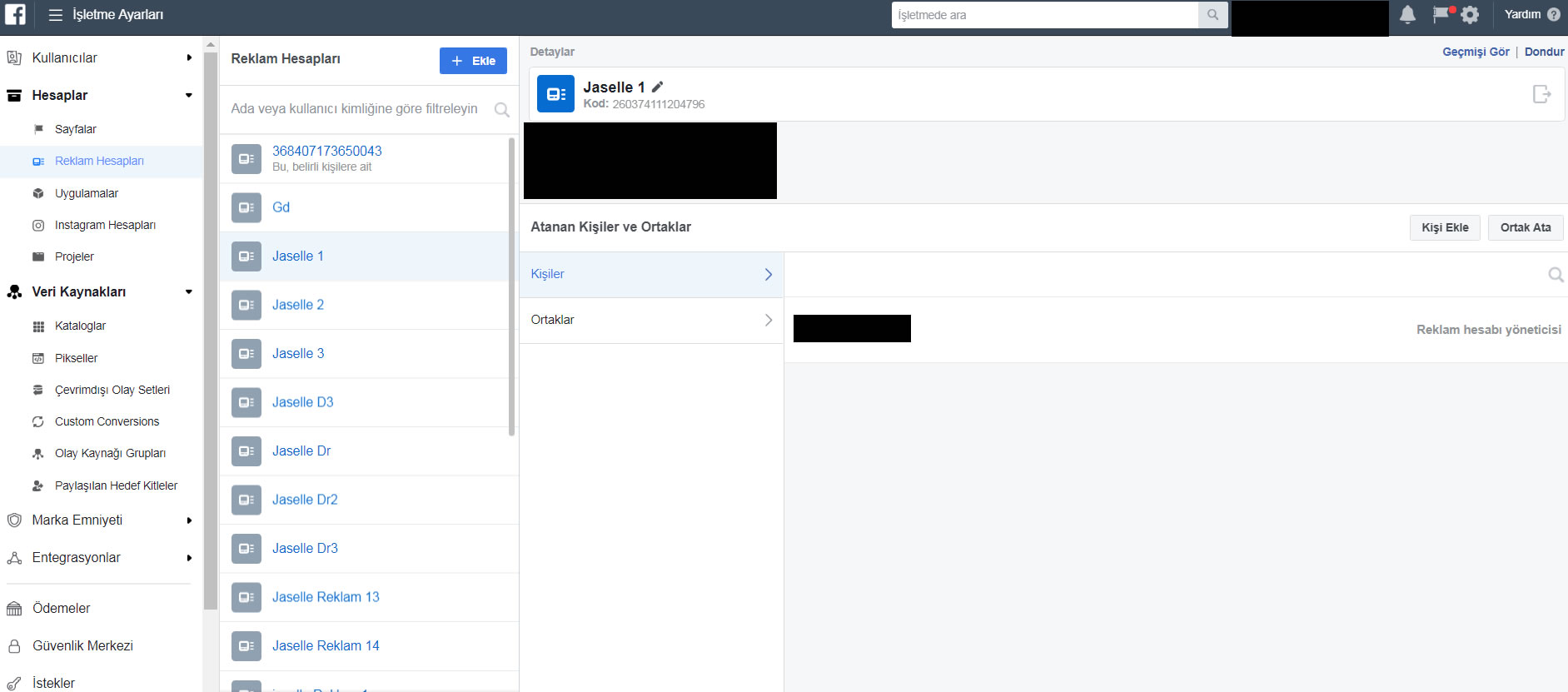Expand the Entegrasyonlar section arrow
This screenshot has width=1568, height=692.
click(x=189, y=558)
